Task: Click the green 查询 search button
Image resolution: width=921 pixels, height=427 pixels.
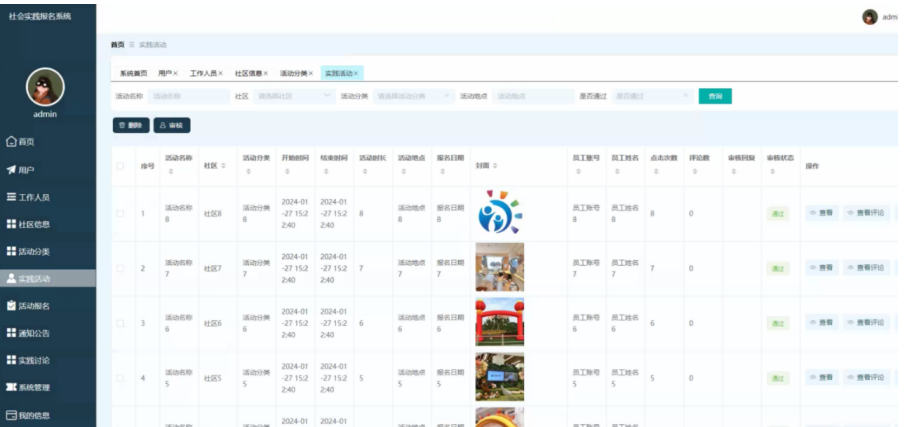Action: (x=715, y=96)
